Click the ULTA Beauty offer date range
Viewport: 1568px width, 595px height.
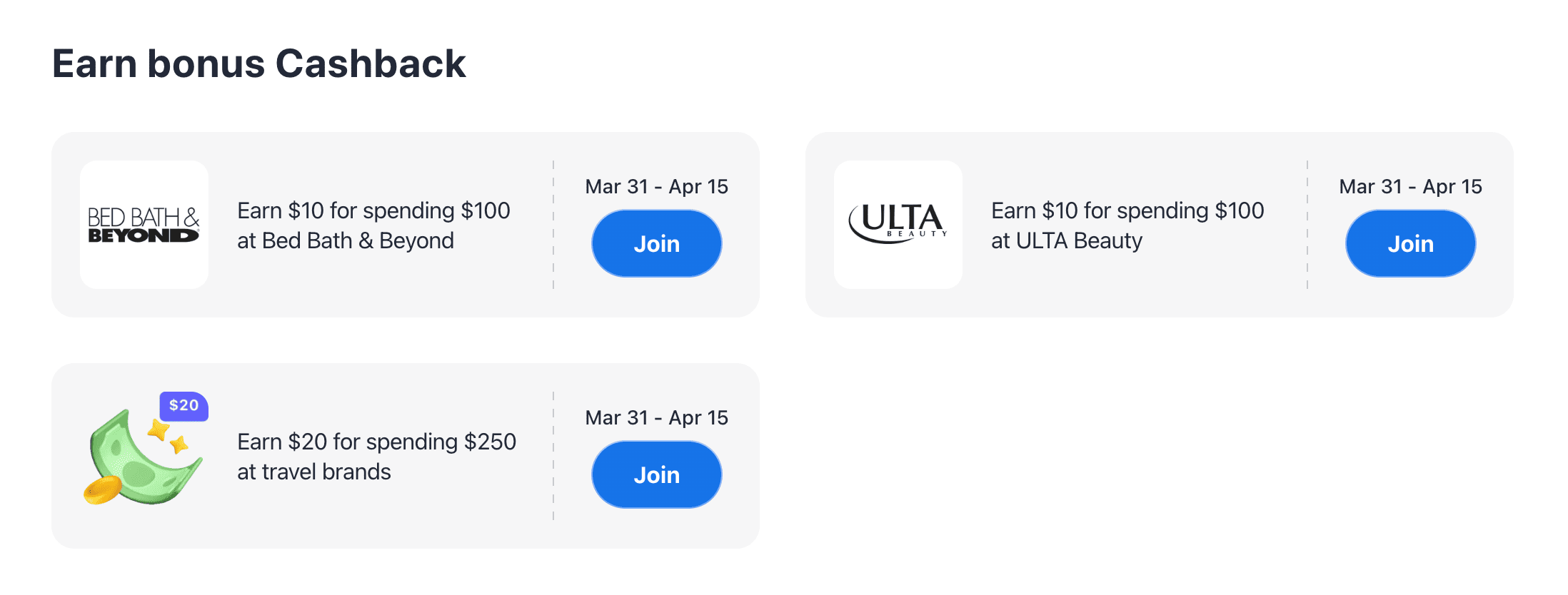coord(1410,186)
